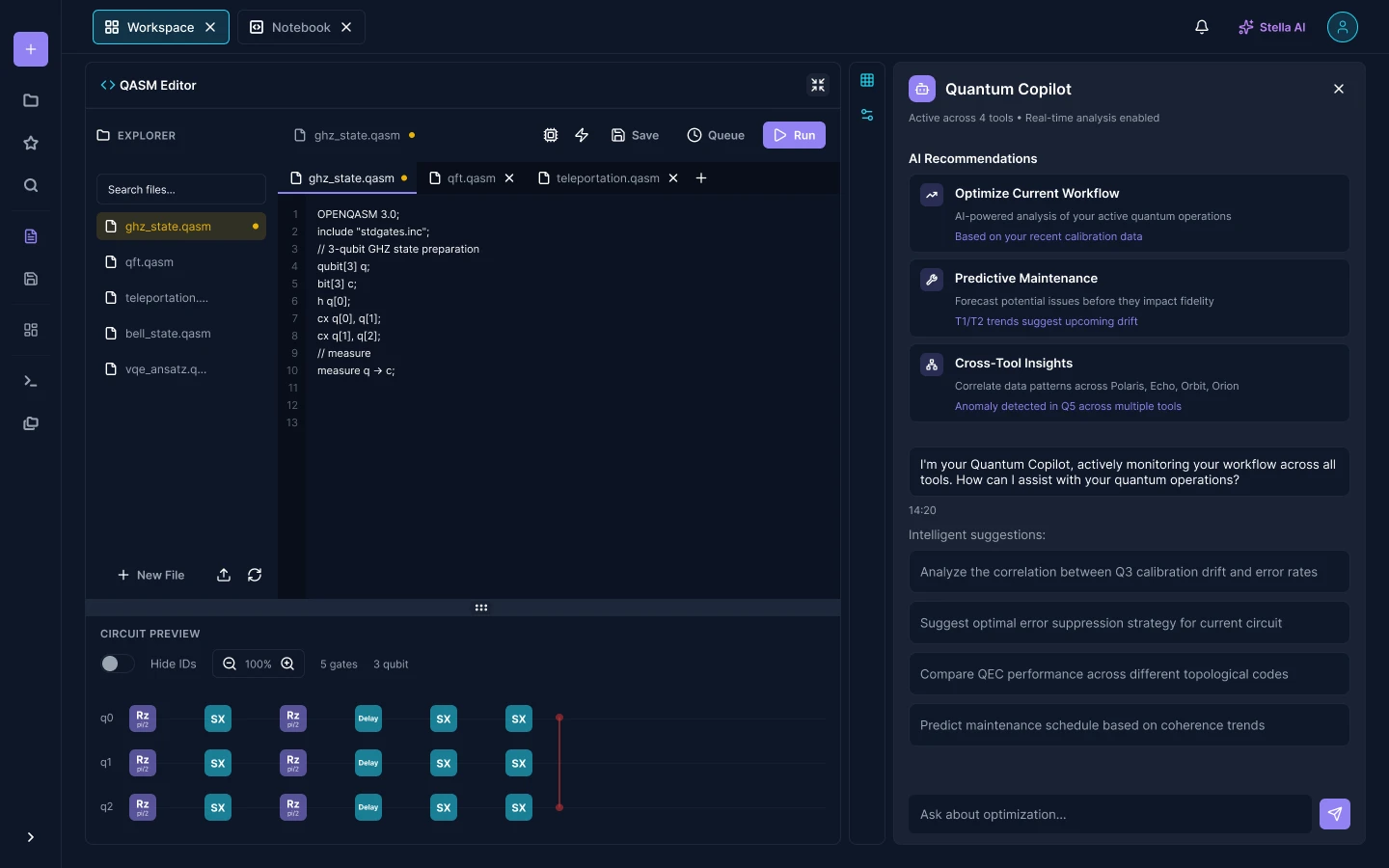Run the circuit
Screen dimensions: 1389x868
click(794, 135)
